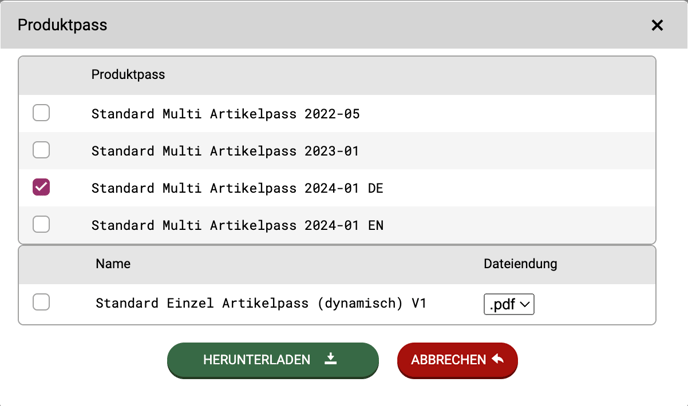The width and height of the screenshot is (688, 406).
Task: Click the Produktpass column header
Action: point(128,75)
